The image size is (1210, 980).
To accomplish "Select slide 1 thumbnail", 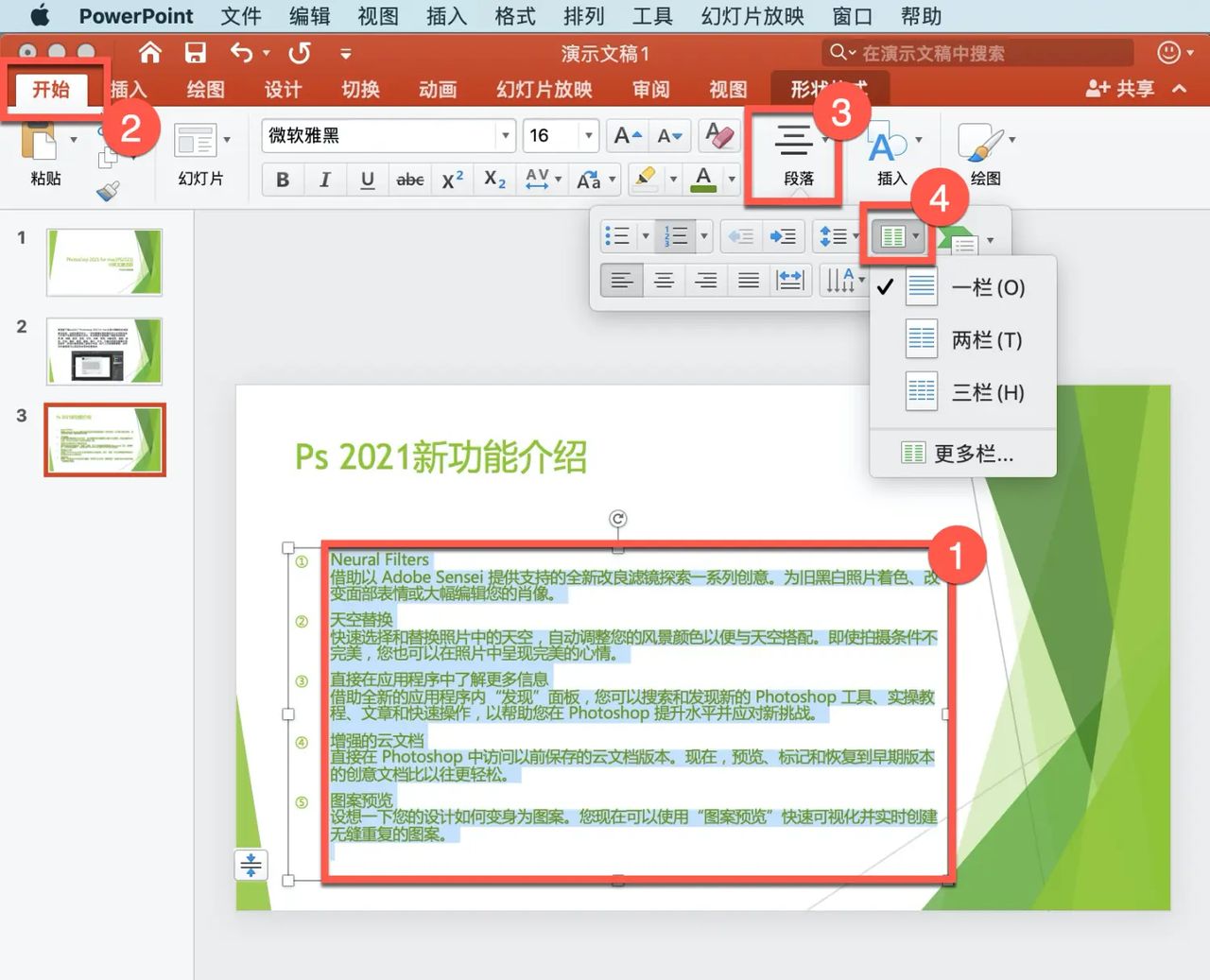I will (x=104, y=262).
